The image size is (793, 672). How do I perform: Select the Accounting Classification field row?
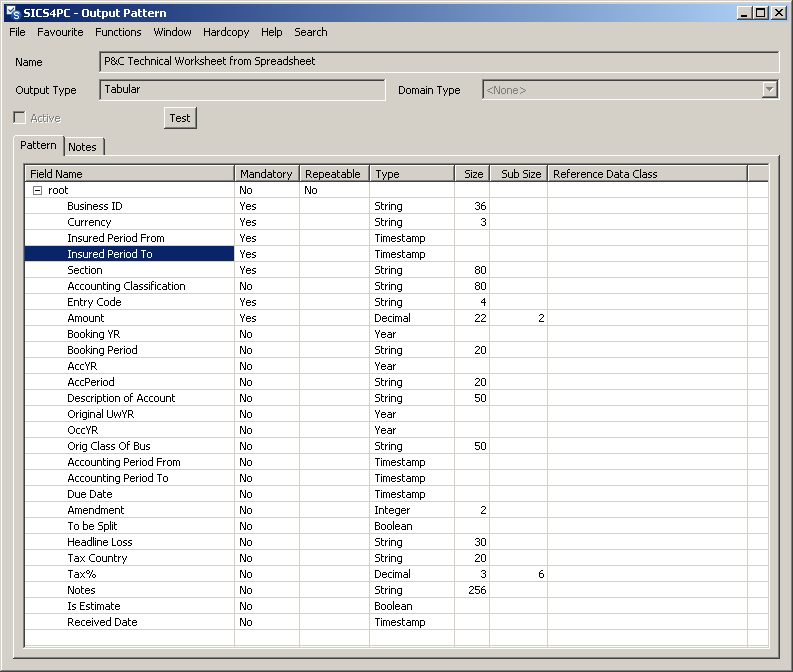pyautogui.click(x=126, y=286)
